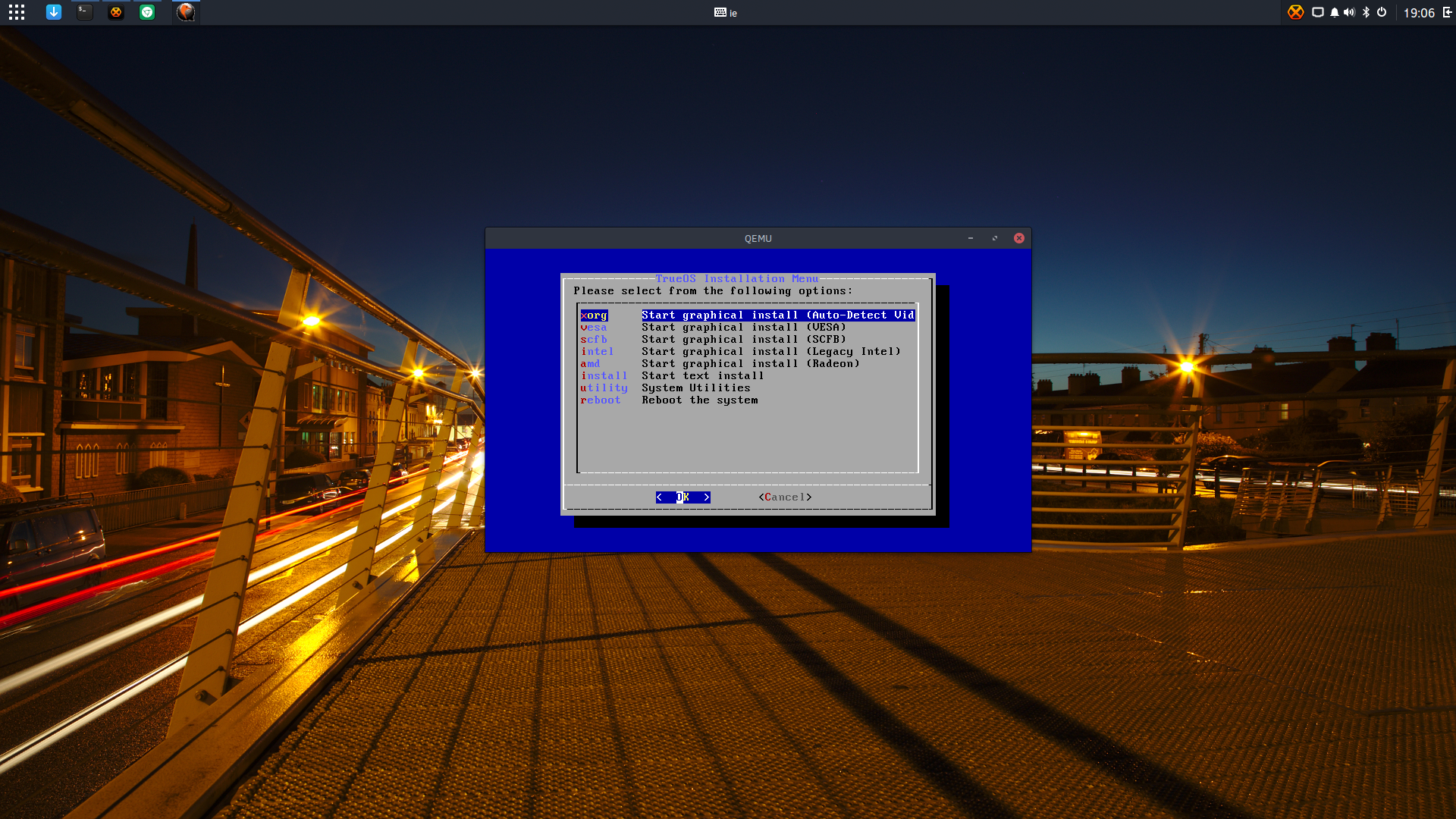
Task: Select the utility System Utilities option
Action: [x=665, y=388]
